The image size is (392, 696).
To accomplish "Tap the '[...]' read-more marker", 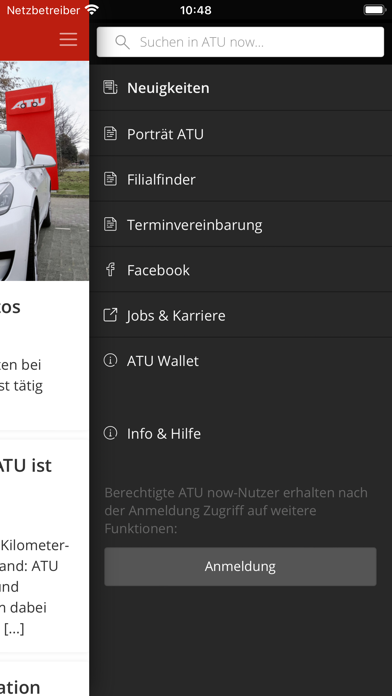I will 14,629.
